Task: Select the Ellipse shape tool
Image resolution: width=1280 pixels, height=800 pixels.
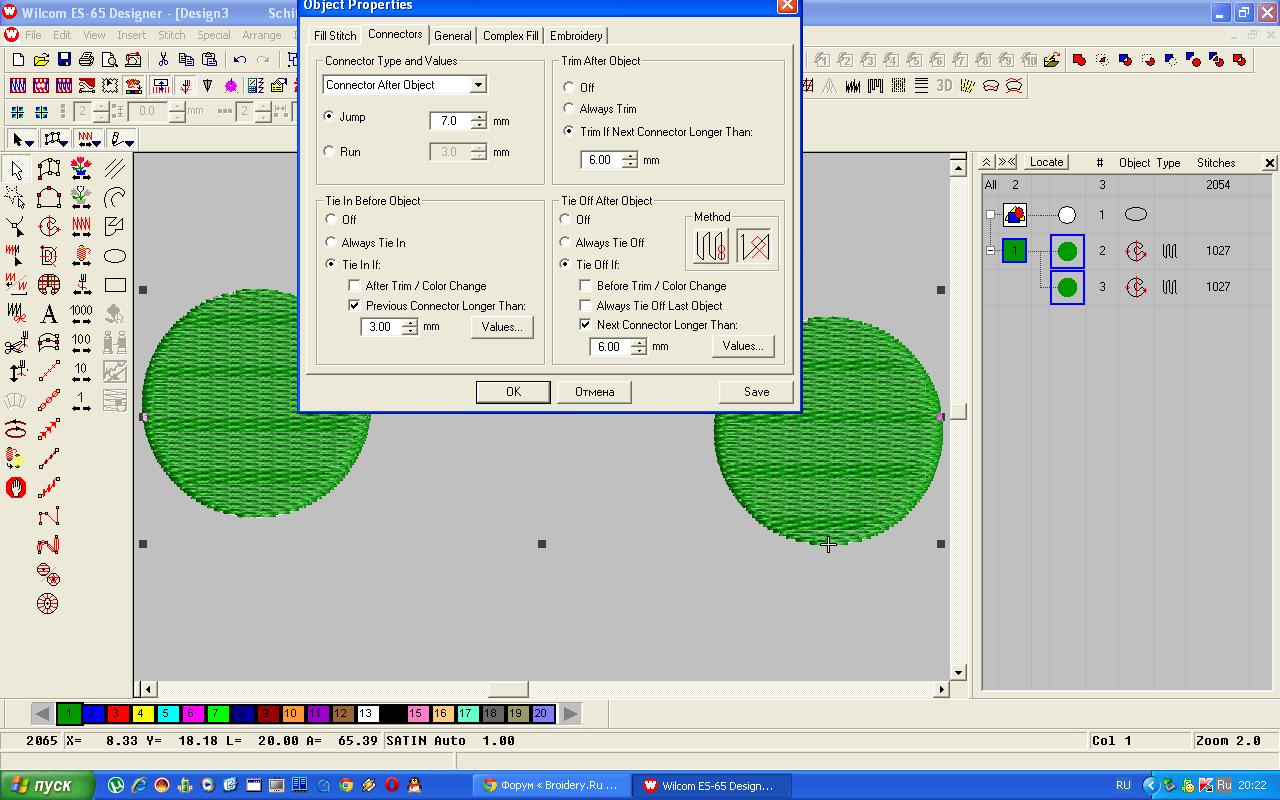Action: [115, 256]
